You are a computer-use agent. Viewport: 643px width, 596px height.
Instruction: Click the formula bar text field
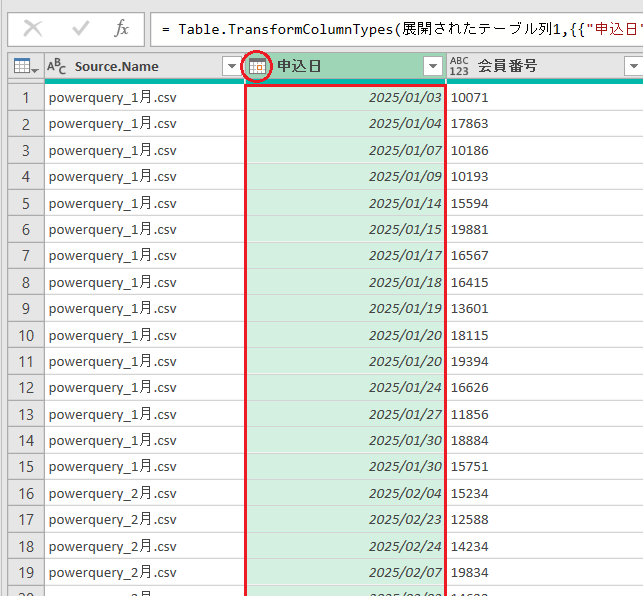(x=397, y=29)
